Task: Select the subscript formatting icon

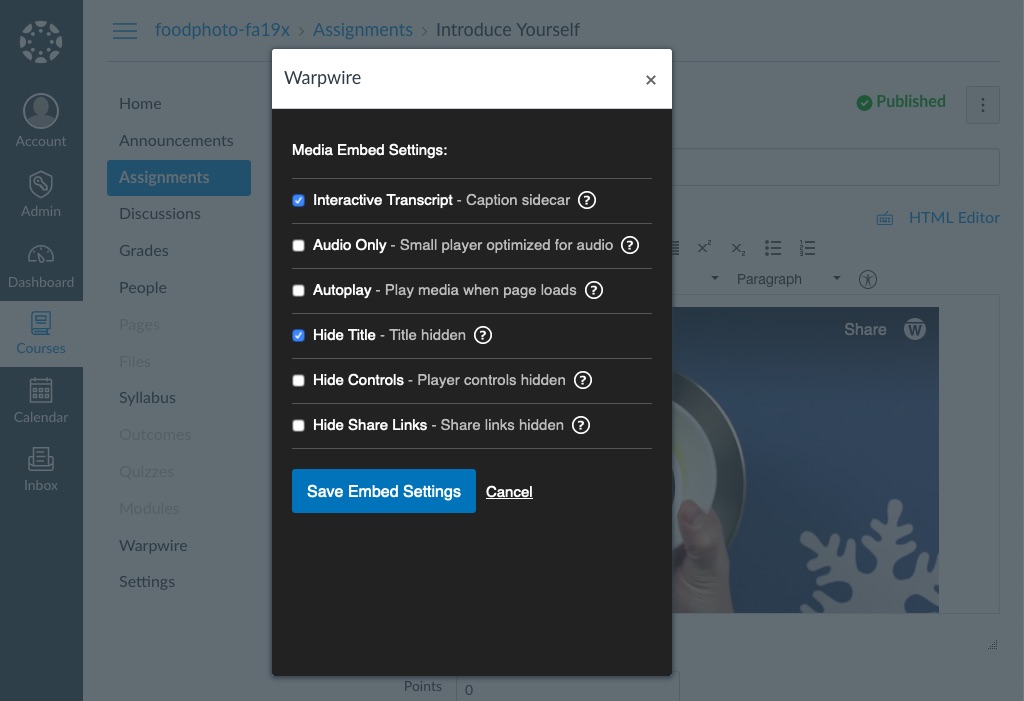Action: (x=737, y=248)
